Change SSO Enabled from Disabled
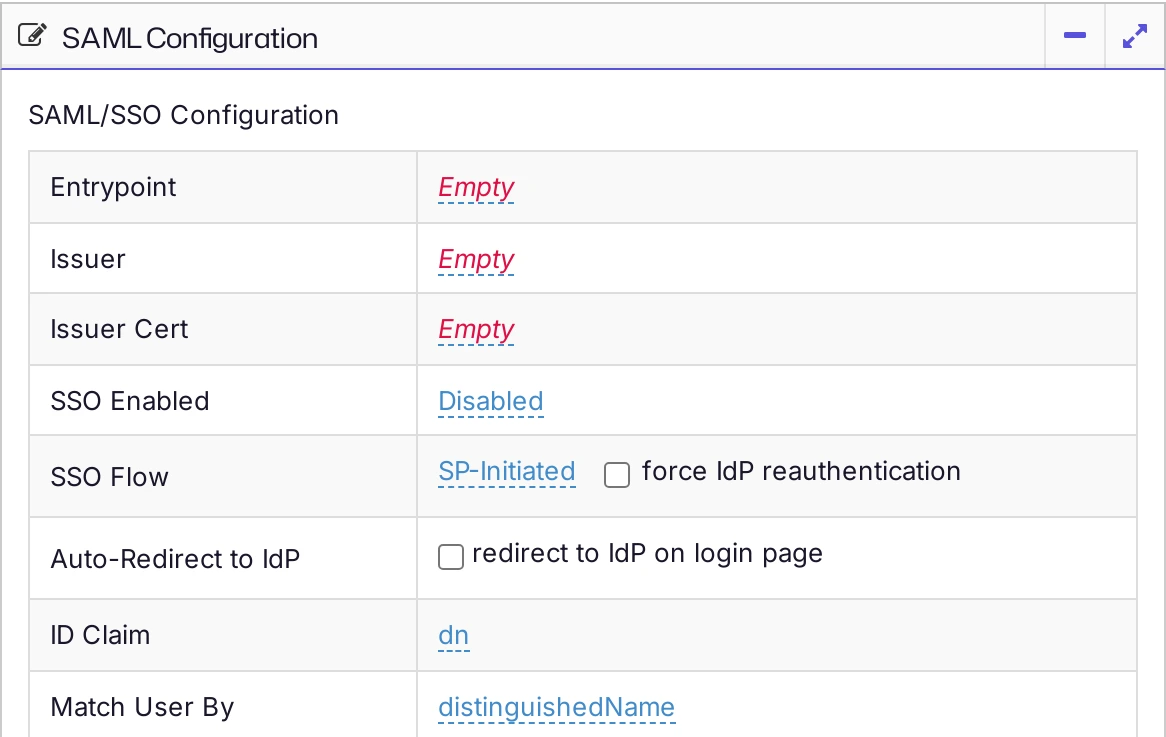1166x737 pixels. (x=491, y=402)
